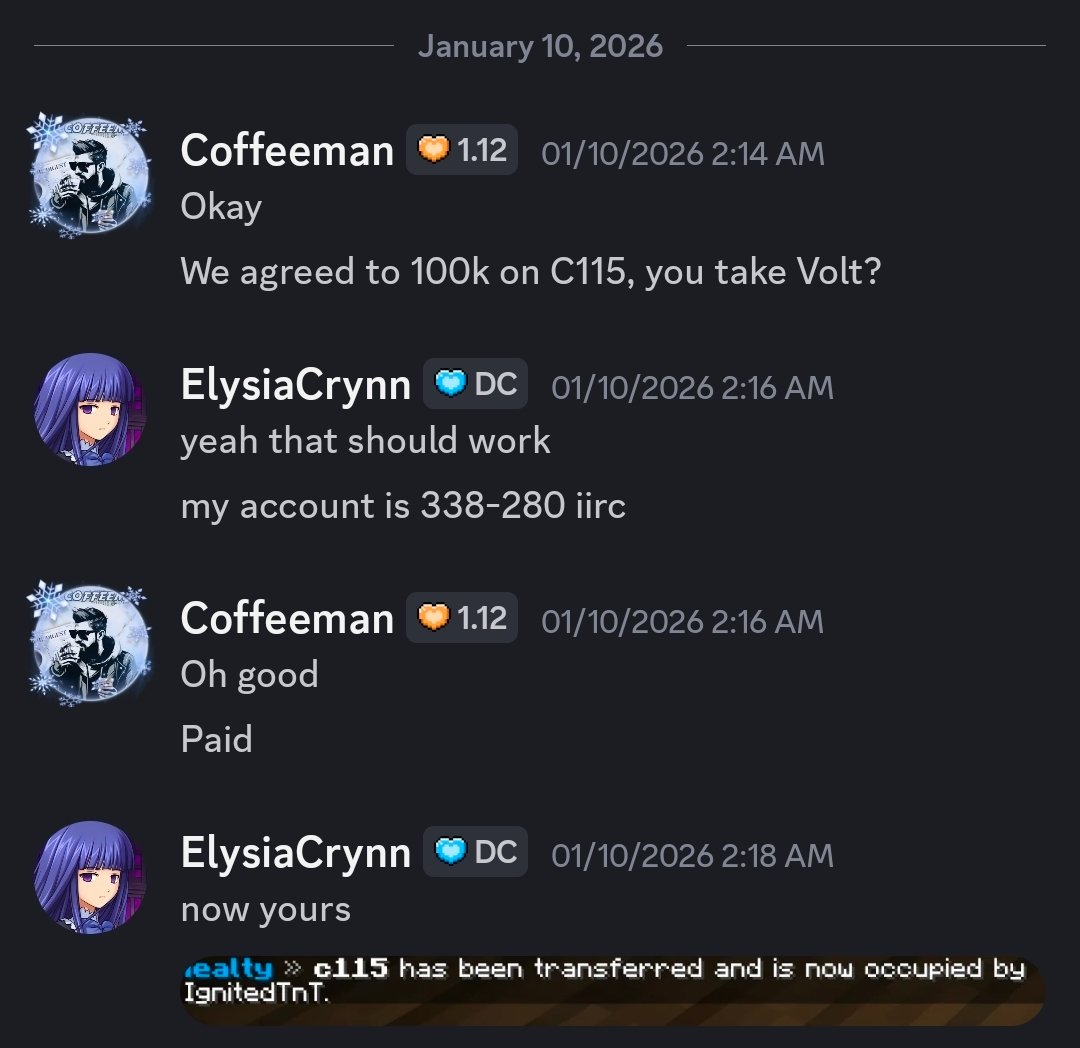
Task: Select the 'We agreed to 100k on C115' message
Action: tap(530, 271)
